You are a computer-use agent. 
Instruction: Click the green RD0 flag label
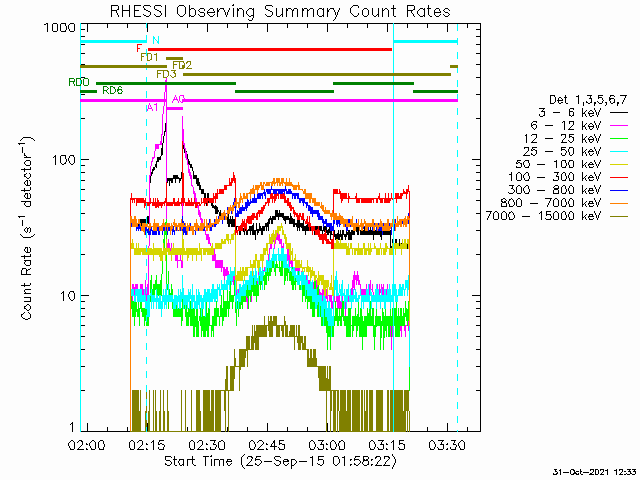(79, 82)
